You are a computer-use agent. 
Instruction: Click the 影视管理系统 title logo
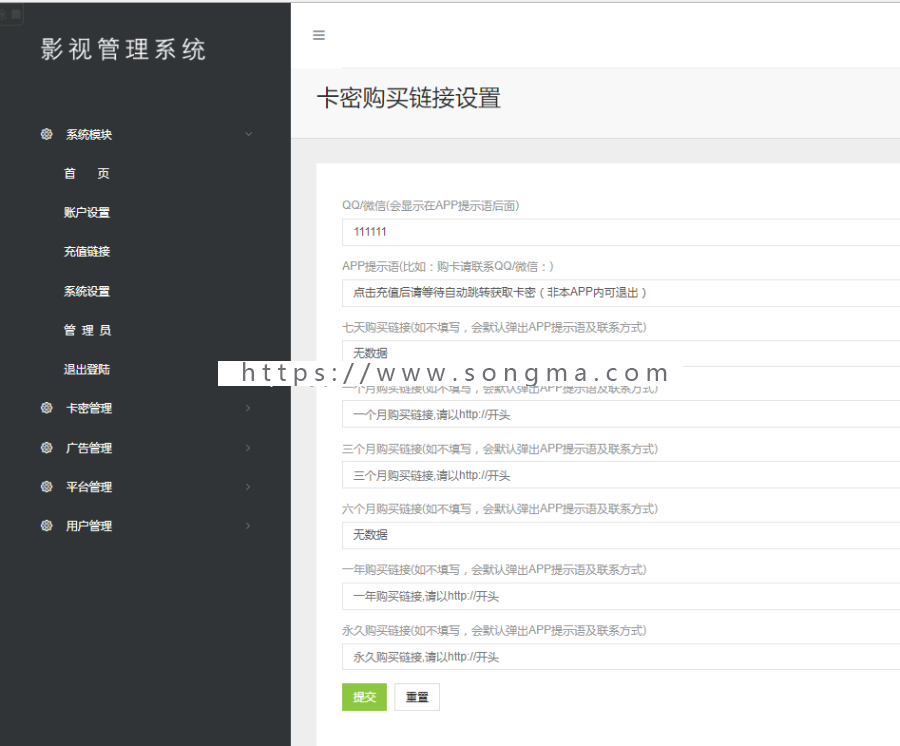[123, 49]
